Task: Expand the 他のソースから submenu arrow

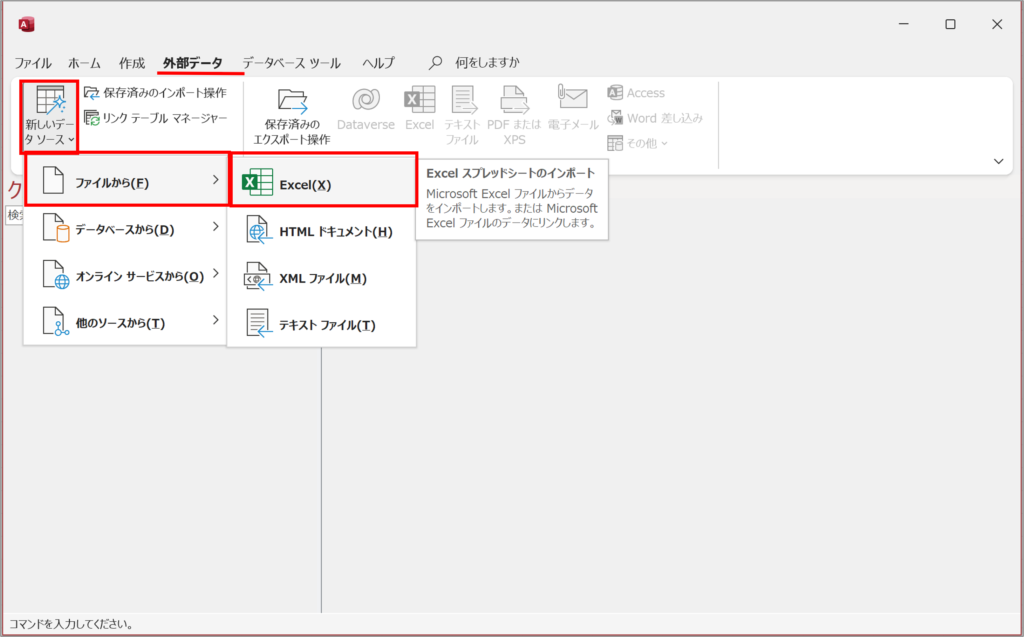Action: pos(216,319)
